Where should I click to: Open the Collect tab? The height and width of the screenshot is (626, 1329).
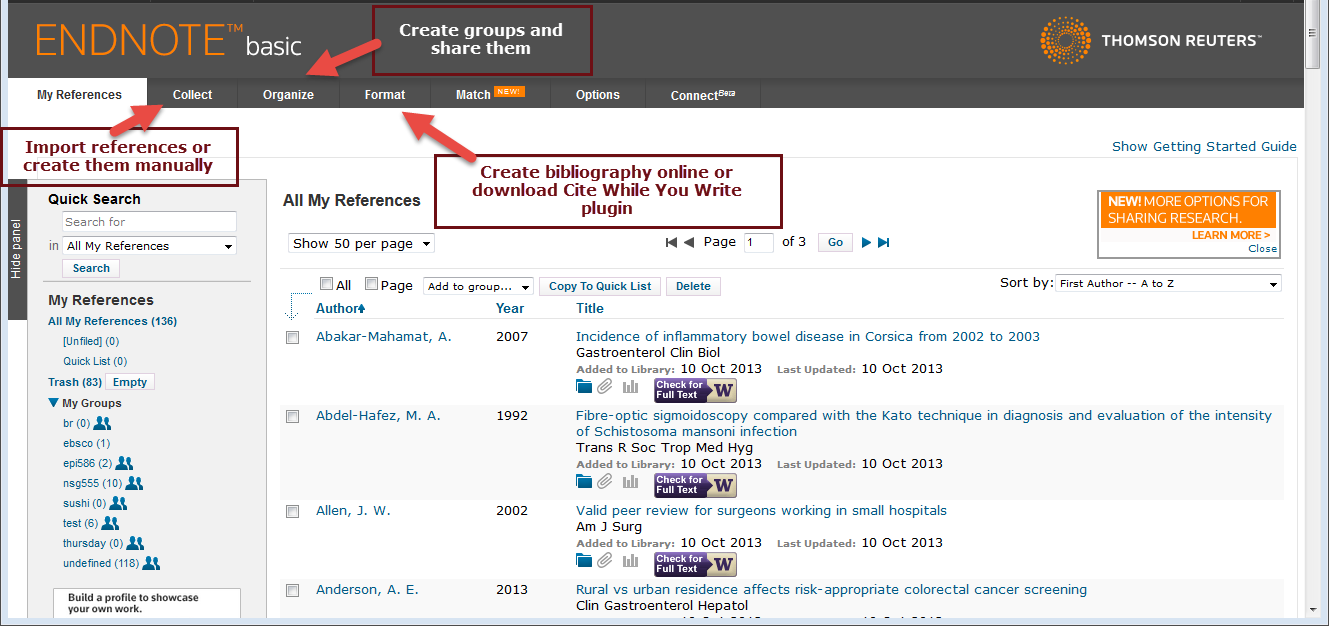tap(192, 95)
